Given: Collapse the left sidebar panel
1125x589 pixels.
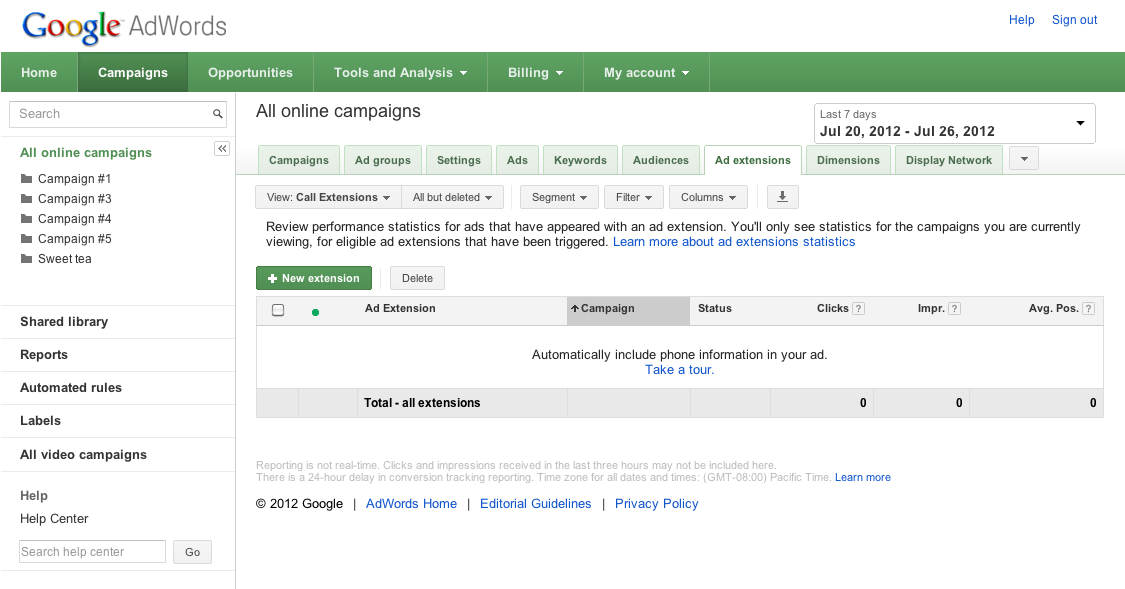Looking at the screenshot, I should [222, 148].
